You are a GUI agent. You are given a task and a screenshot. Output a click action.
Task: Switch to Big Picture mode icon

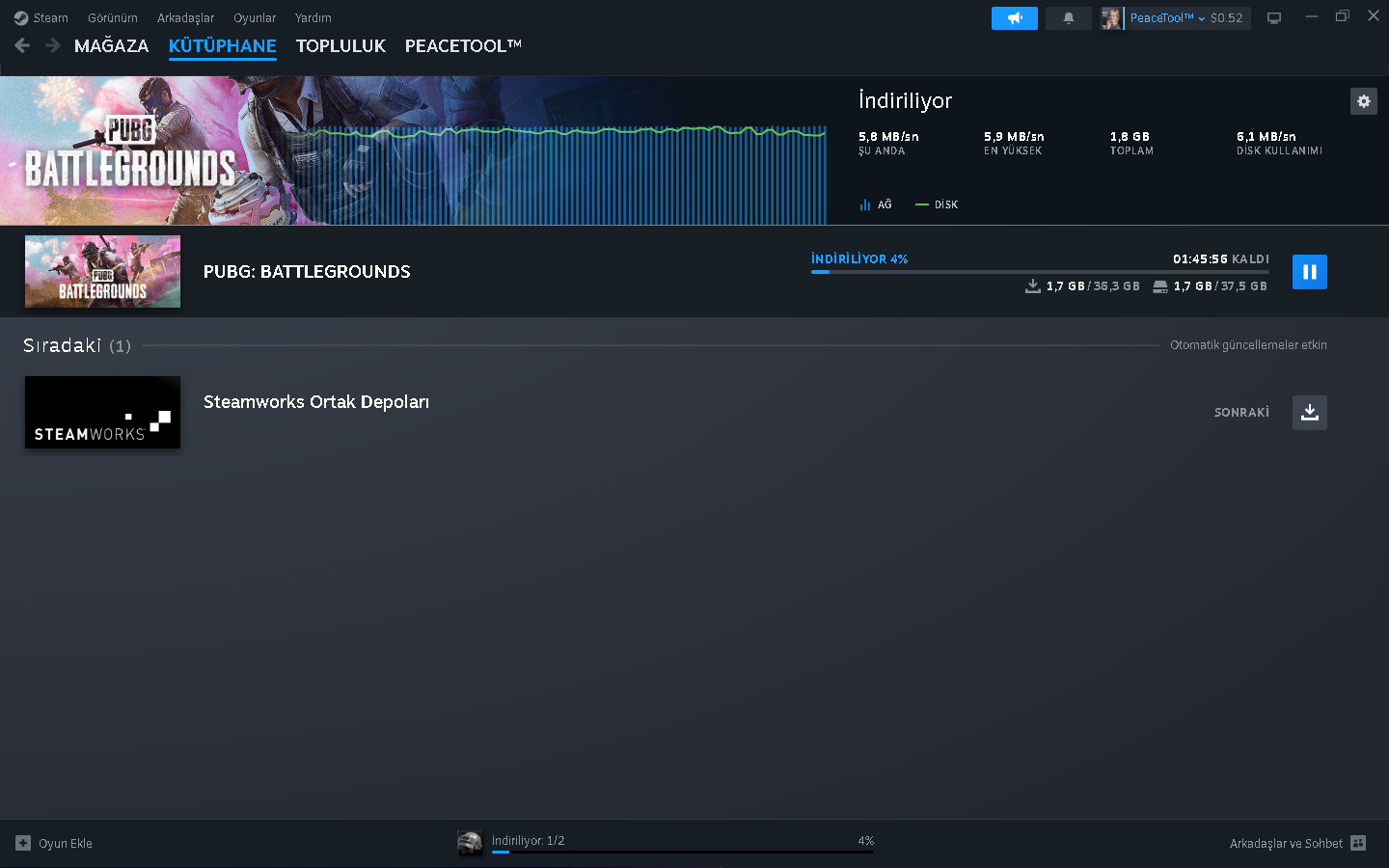pyautogui.click(x=1274, y=18)
